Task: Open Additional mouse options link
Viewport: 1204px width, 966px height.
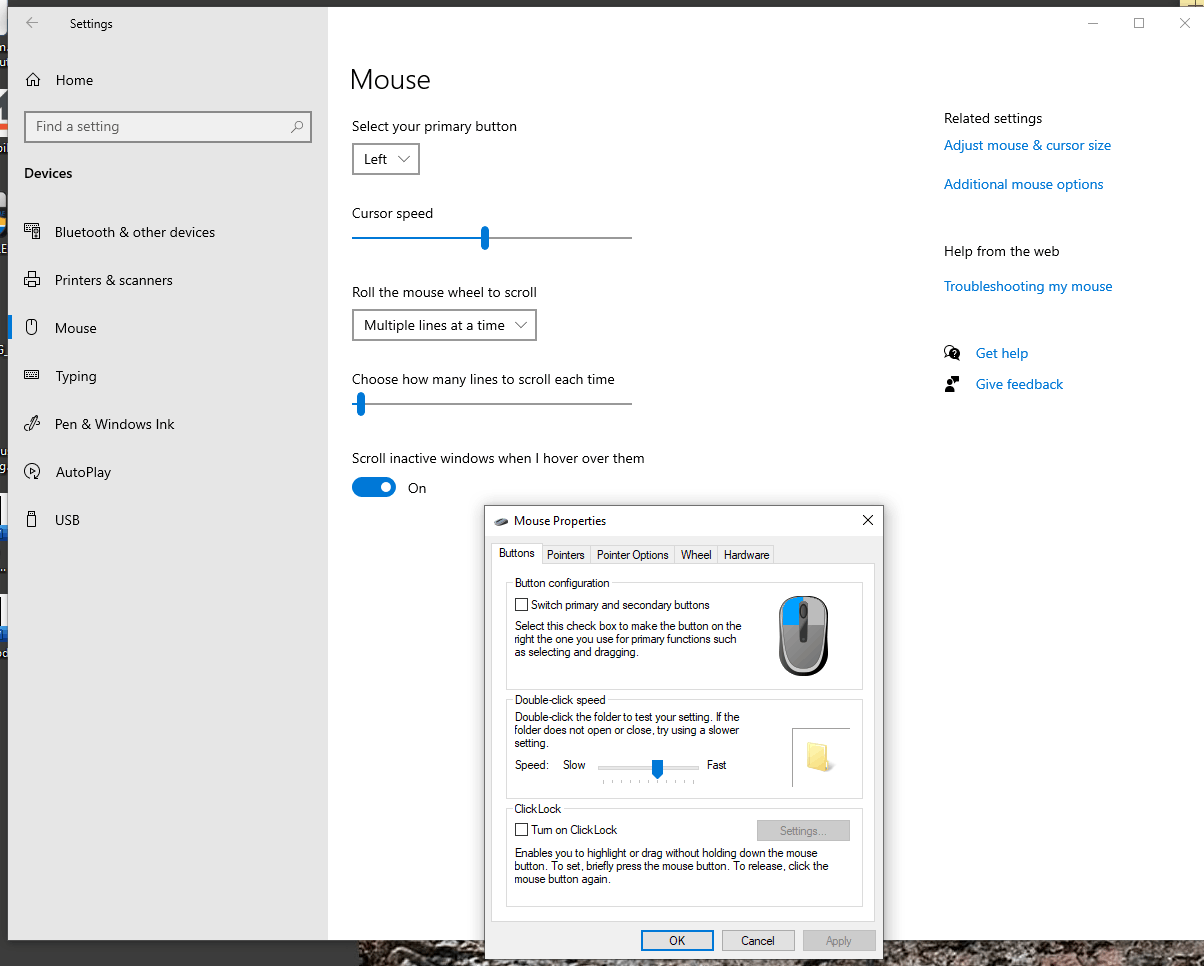Action: coord(1023,184)
